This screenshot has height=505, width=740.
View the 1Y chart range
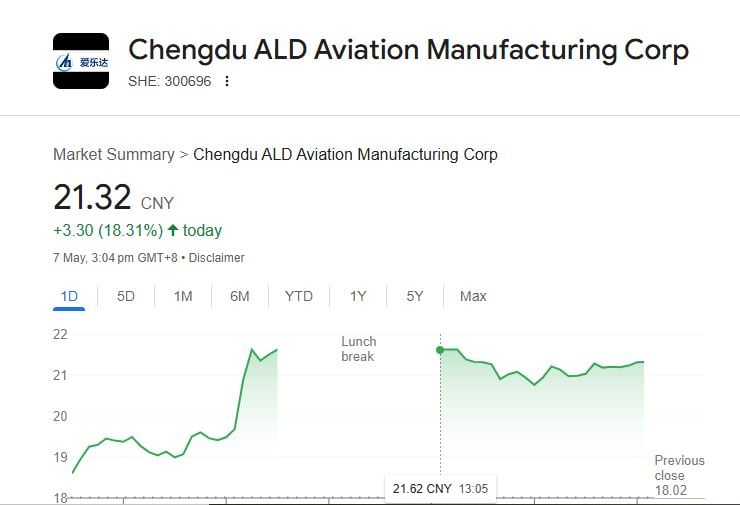(x=358, y=296)
